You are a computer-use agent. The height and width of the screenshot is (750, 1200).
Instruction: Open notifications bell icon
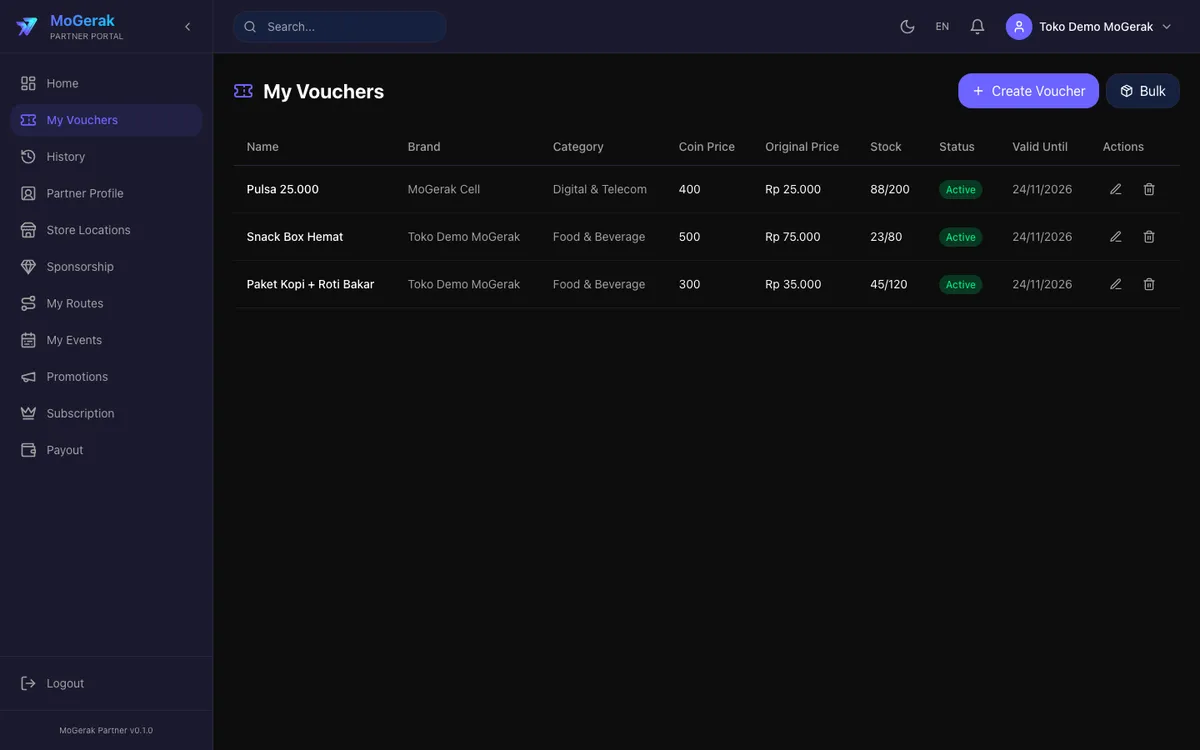(978, 27)
